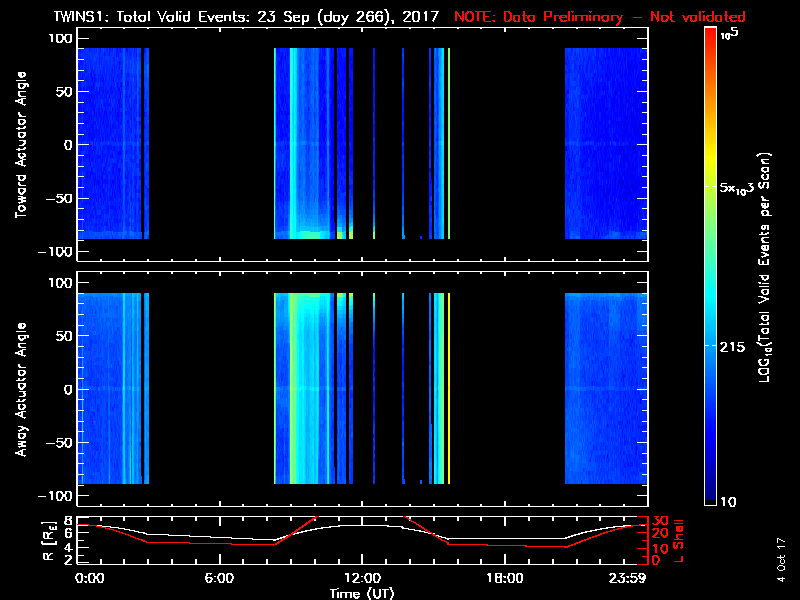Click the "4" tick on R axis
800x600 pixels.
[x=67, y=548]
